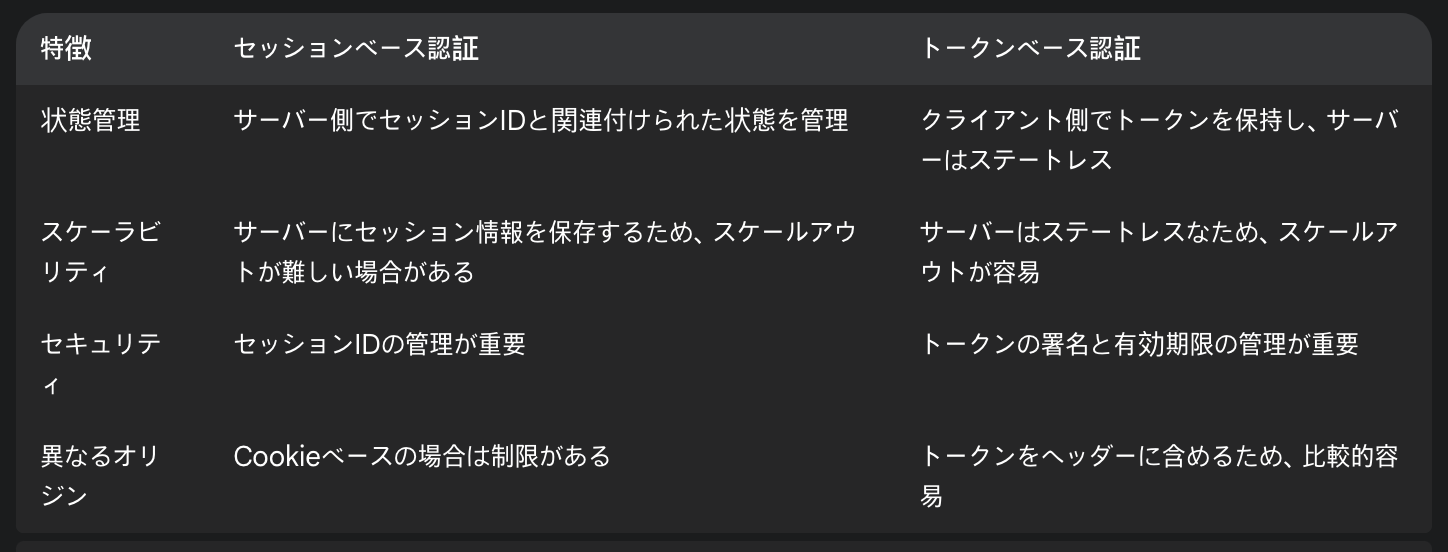The width and height of the screenshot is (1448, 552).
Task: Select the 異なるオリジン row label
Action: click(x=101, y=476)
